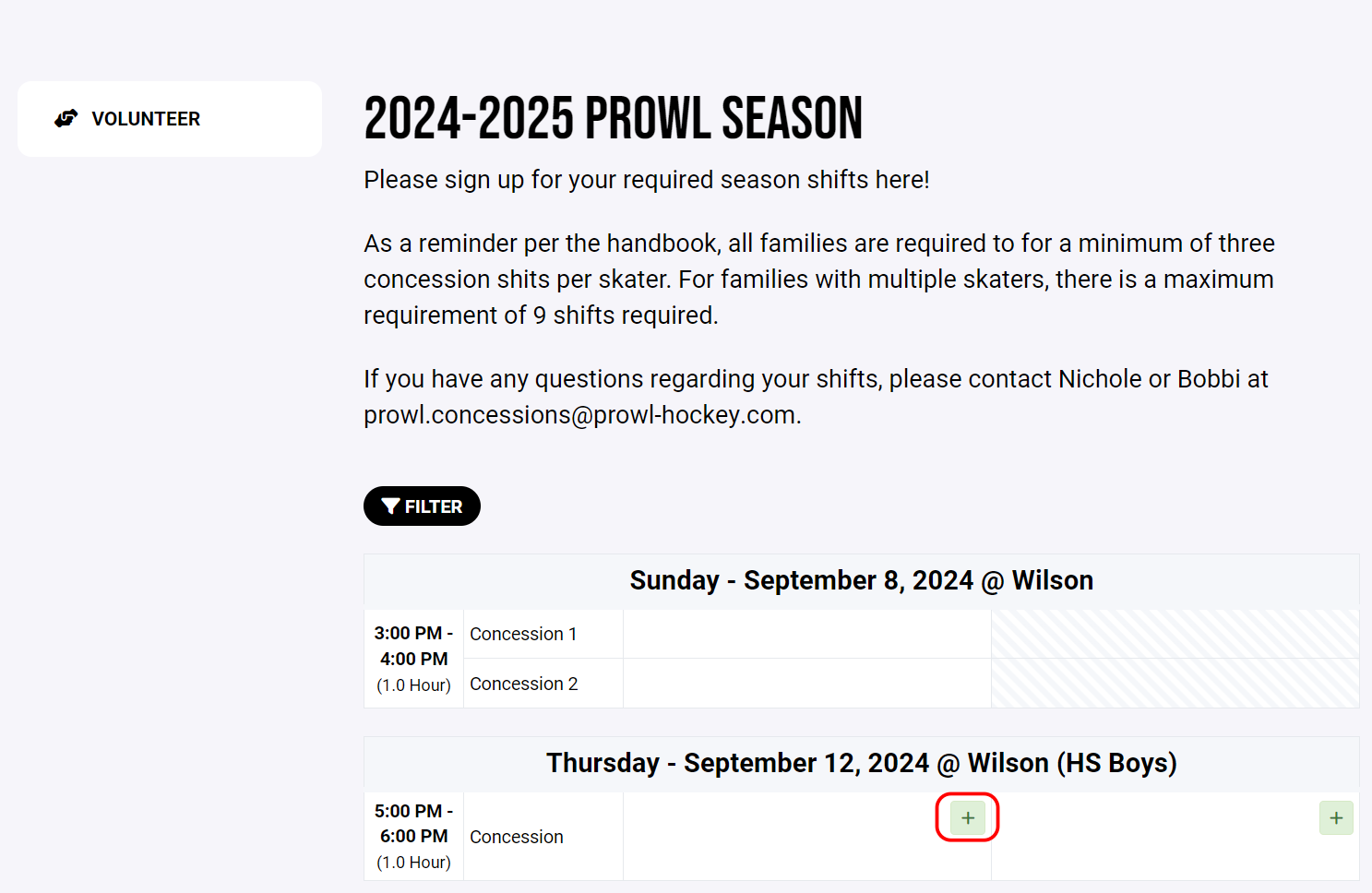Select the 2024-2025 Prowl Season heading
This screenshot has height=893, width=1372.
(613, 119)
